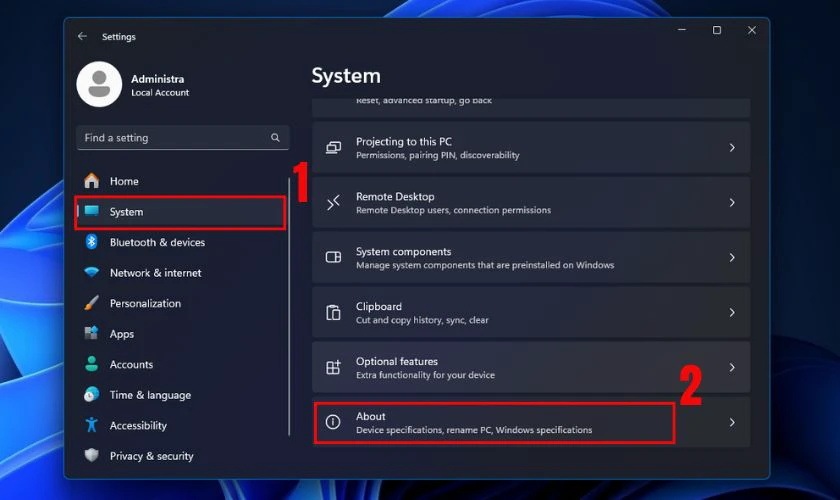Click the search magnifier icon

(275, 138)
